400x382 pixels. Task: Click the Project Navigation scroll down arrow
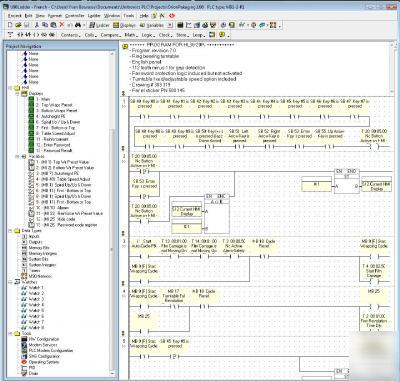(112, 374)
